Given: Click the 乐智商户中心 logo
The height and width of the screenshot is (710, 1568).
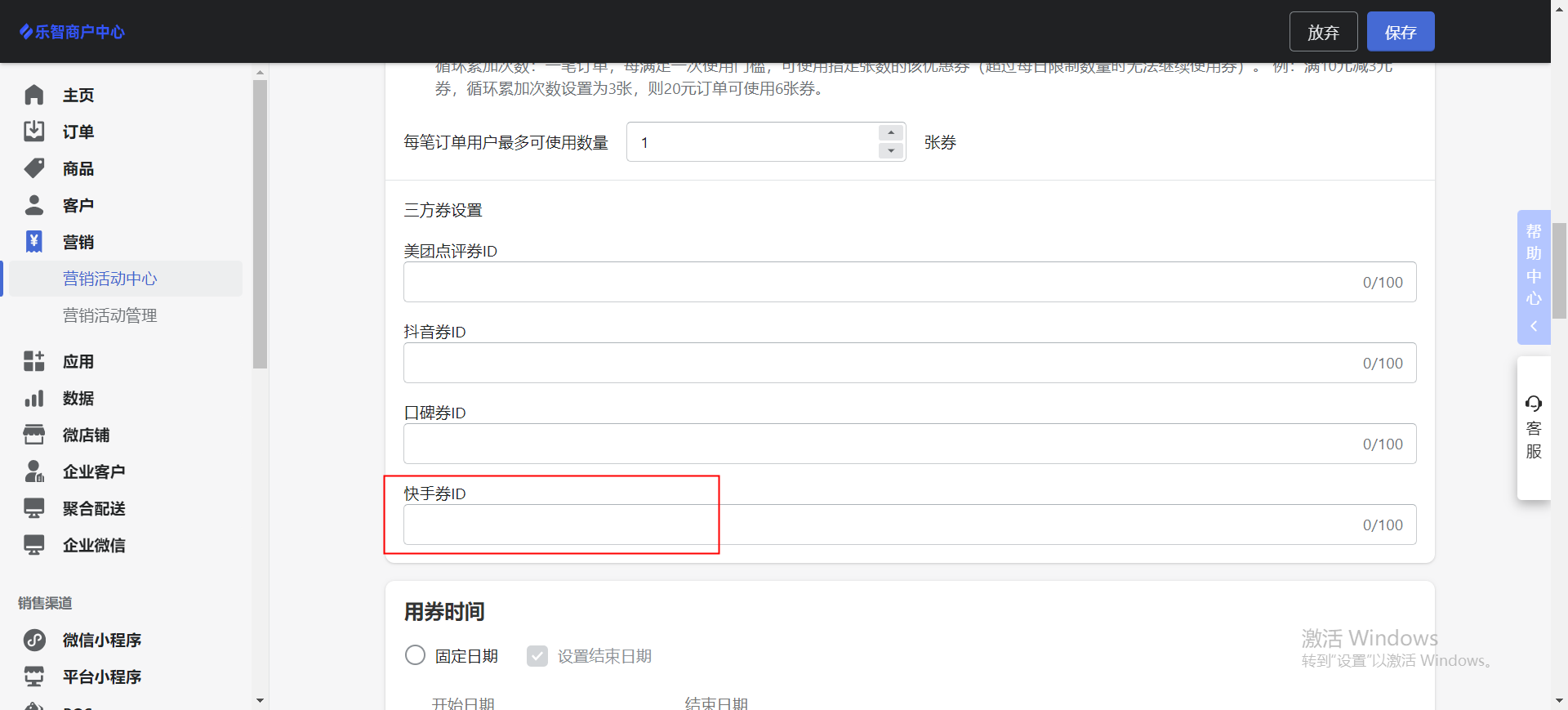Looking at the screenshot, I should point(72,32).
